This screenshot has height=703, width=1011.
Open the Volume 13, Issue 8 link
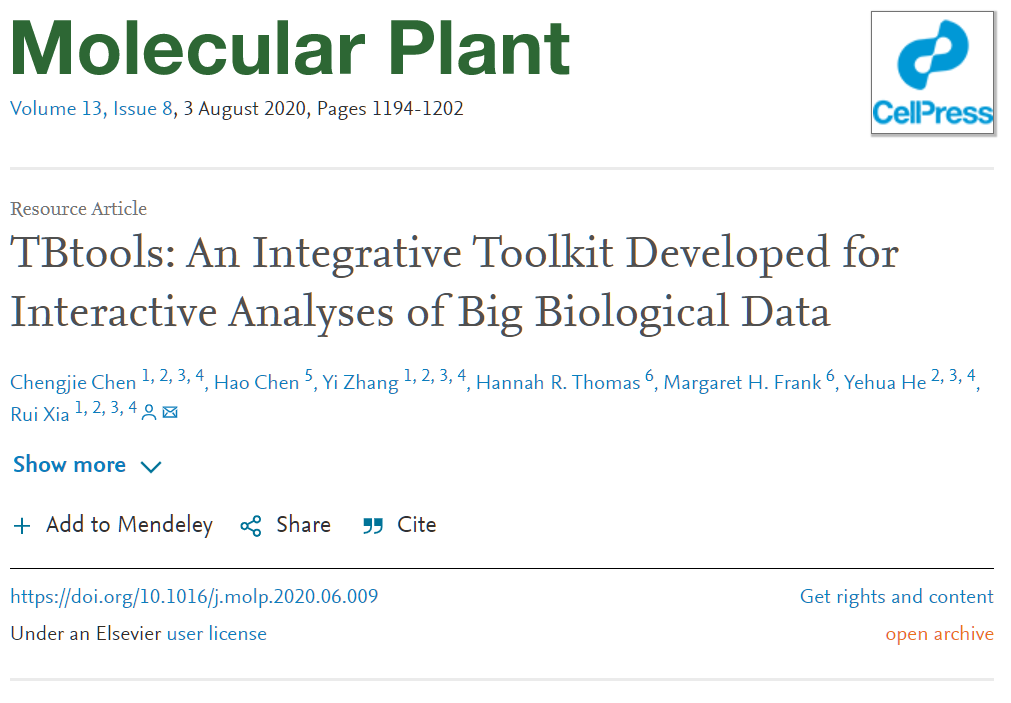click(92, 108)
